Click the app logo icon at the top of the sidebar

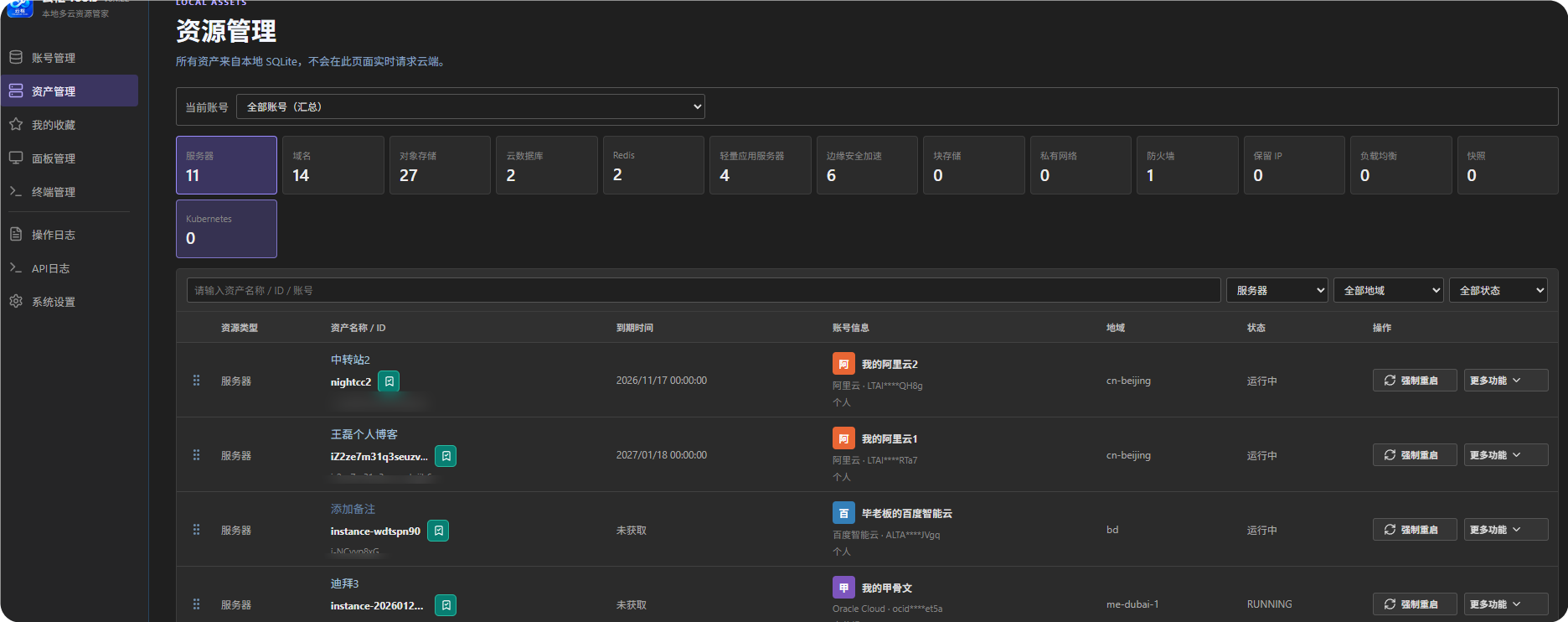click(x=19, y=8)
